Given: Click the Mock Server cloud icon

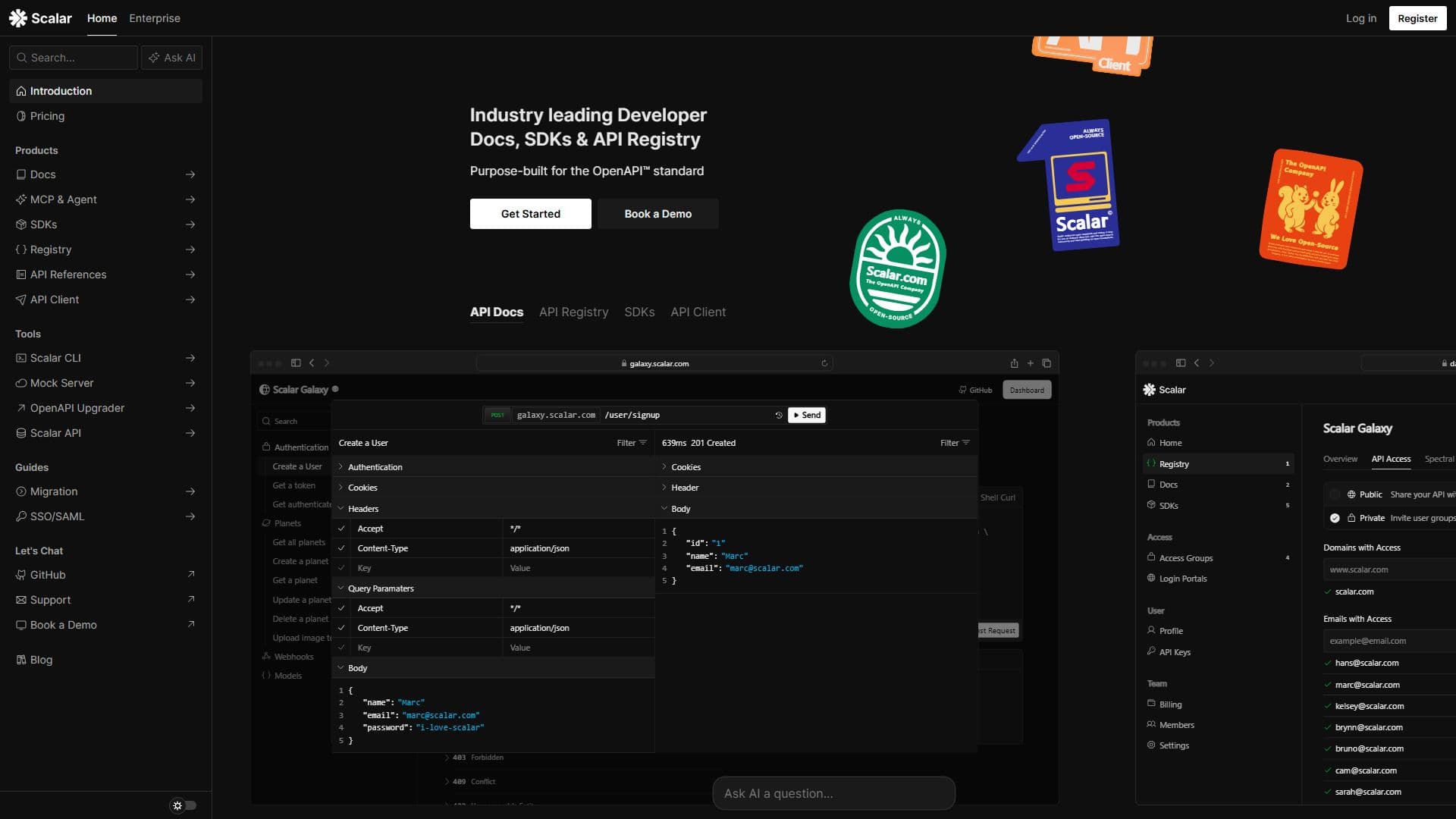Looking at the screenshot, I should tap(21, 383).
